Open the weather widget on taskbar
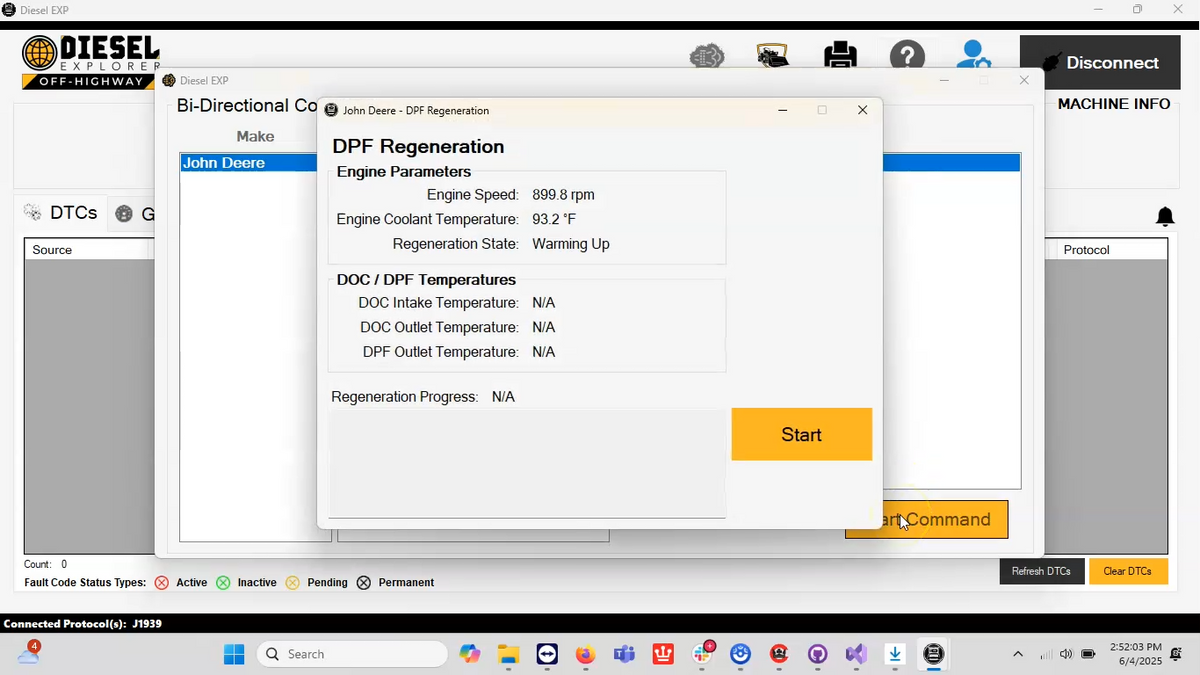Image resolution: width=1200 pixels, height=675 pixels. pos(28,654)
